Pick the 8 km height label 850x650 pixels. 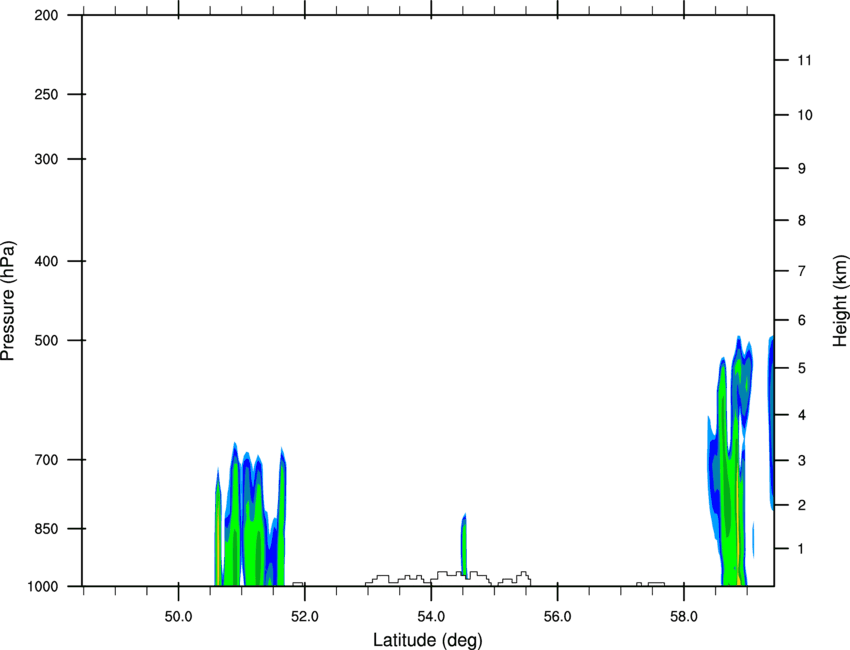point(802,221)
